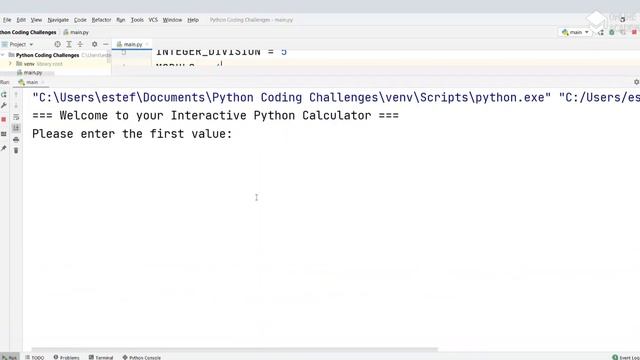Click the Up the stack trace arrow
640x360 pixels.
tap(16, 95)
